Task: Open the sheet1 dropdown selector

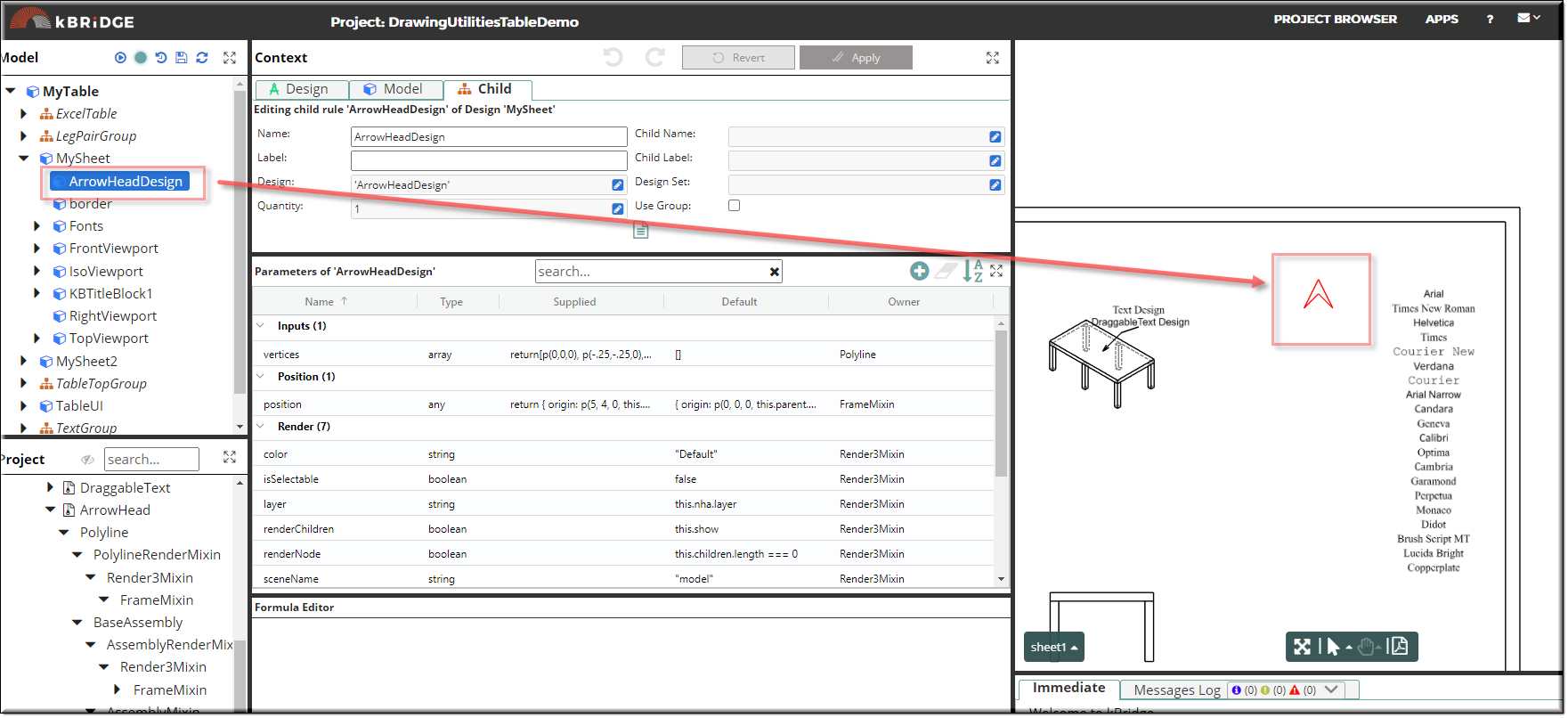Action: pyautogui.click(x=1054, y=648)
